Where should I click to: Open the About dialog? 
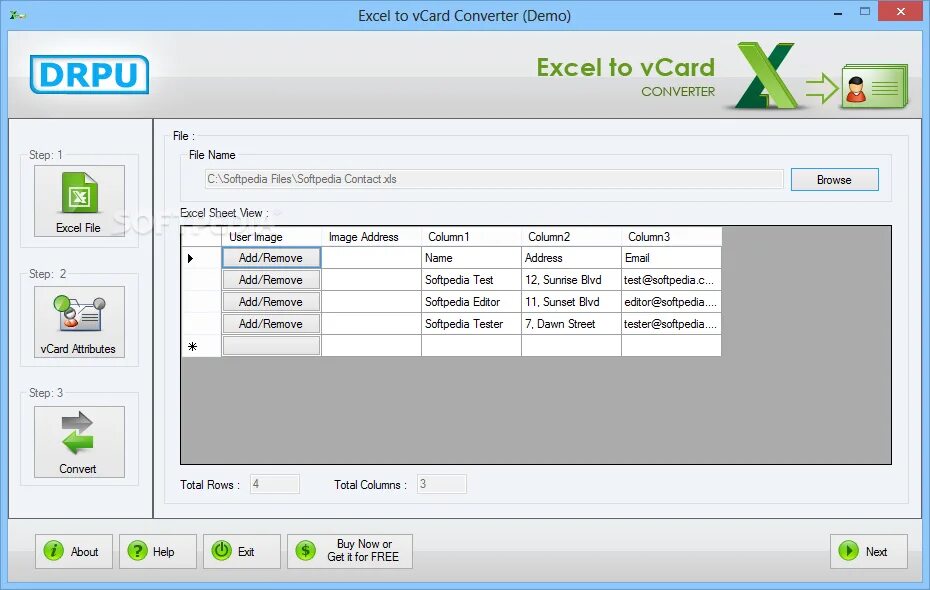[74, 551]
